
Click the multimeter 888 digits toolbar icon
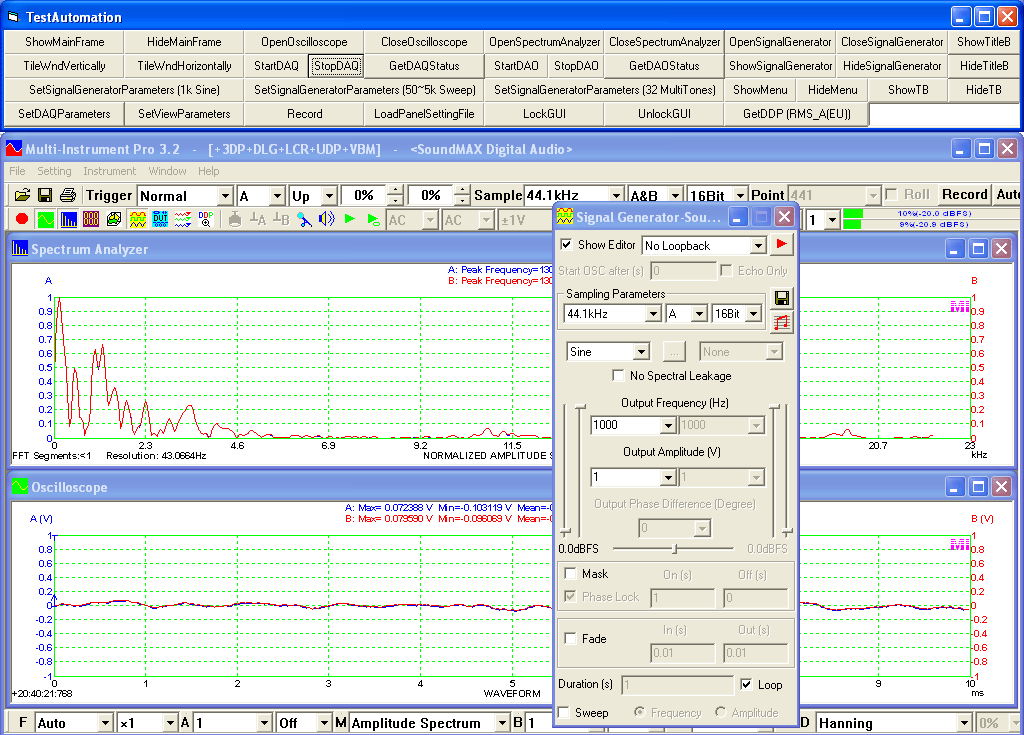coord(91,219)
